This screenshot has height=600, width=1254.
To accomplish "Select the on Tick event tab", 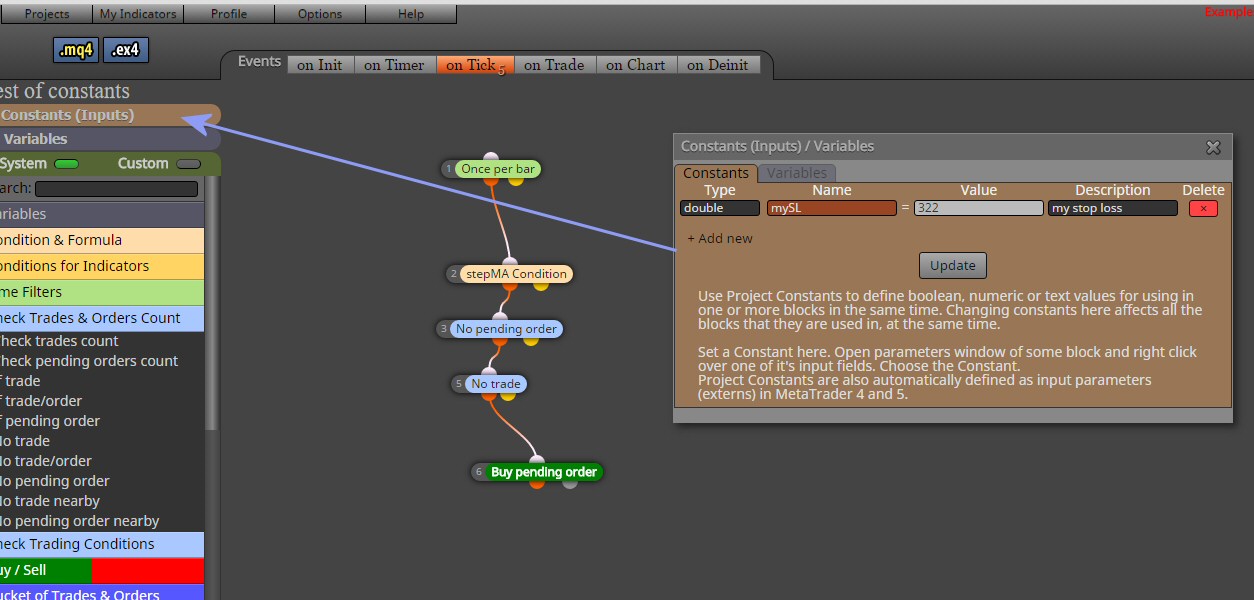I will pyautogui.click(x=475, y=65).
